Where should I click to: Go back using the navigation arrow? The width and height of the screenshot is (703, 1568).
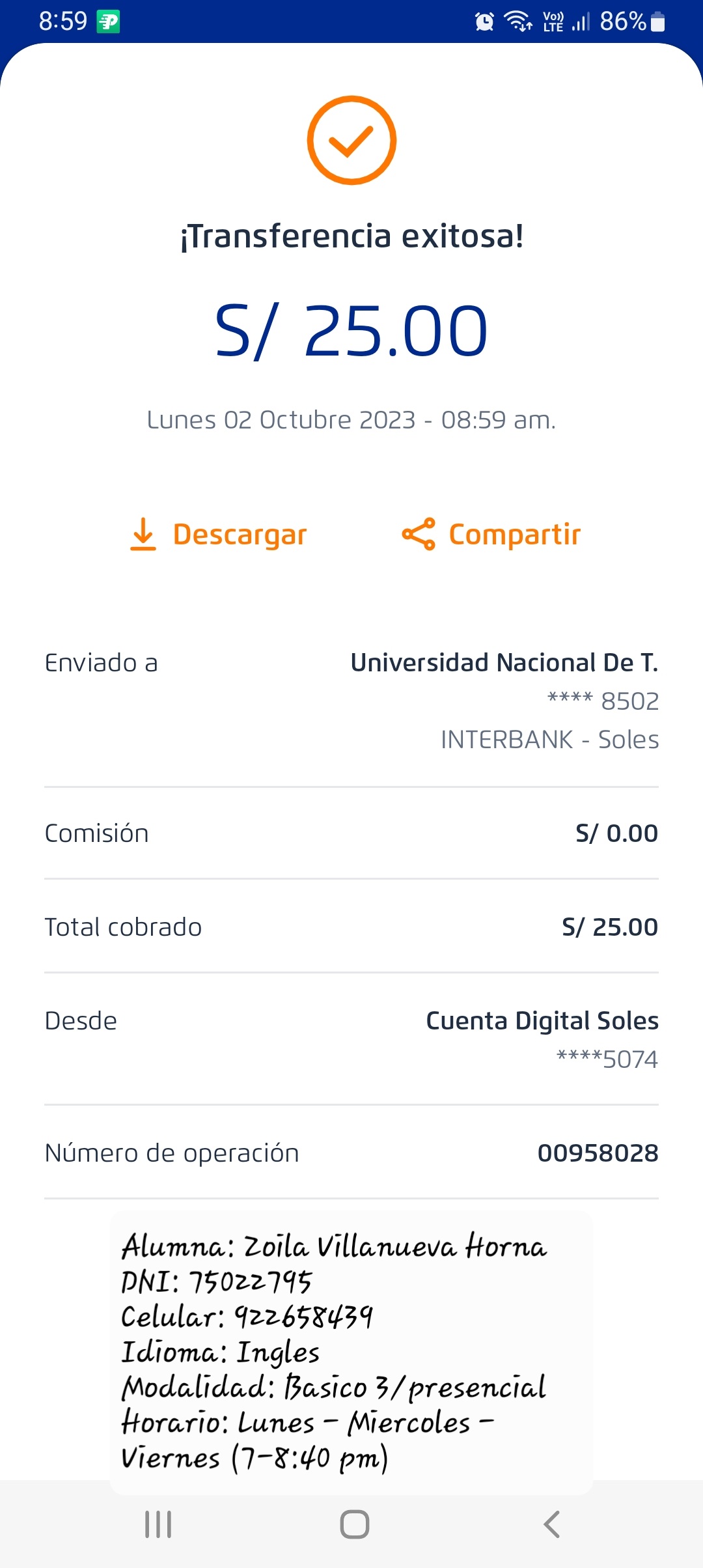(551, 1524)
